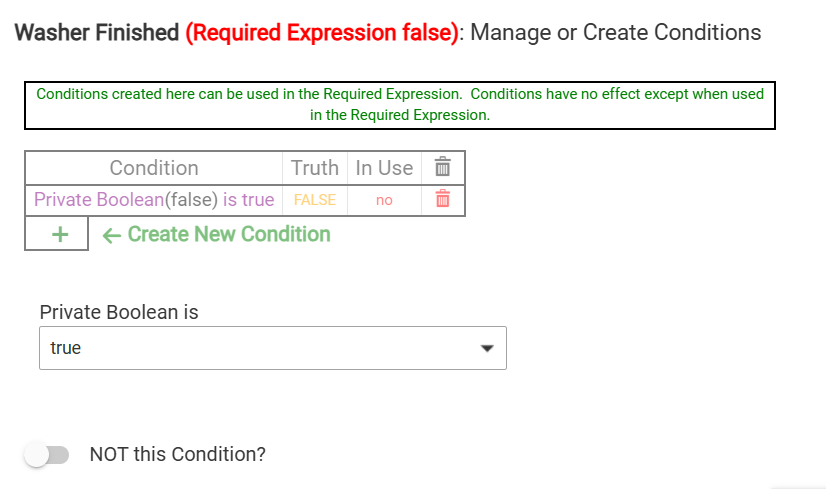826x489 pixels.
Task: Click the 'no' In Use cell
Action: [384, 200]
